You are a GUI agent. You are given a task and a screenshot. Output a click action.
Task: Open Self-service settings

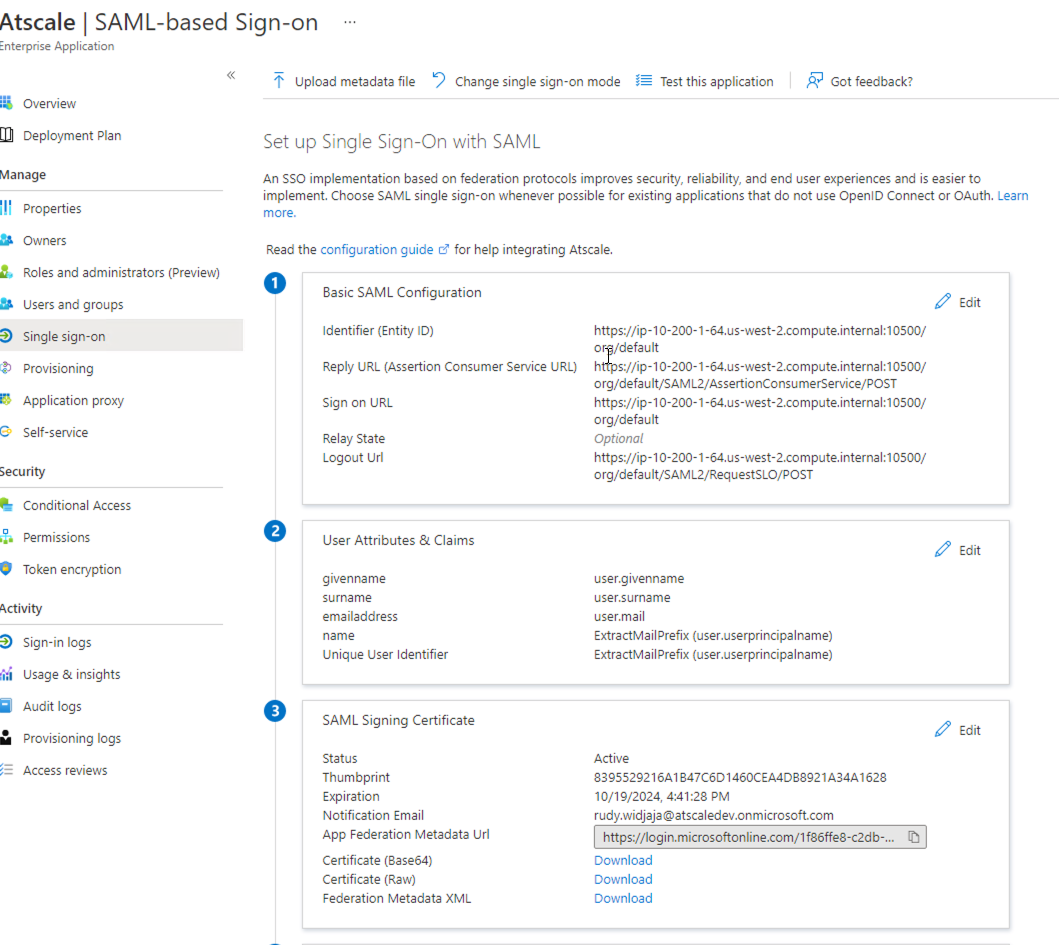pos(55,432)
